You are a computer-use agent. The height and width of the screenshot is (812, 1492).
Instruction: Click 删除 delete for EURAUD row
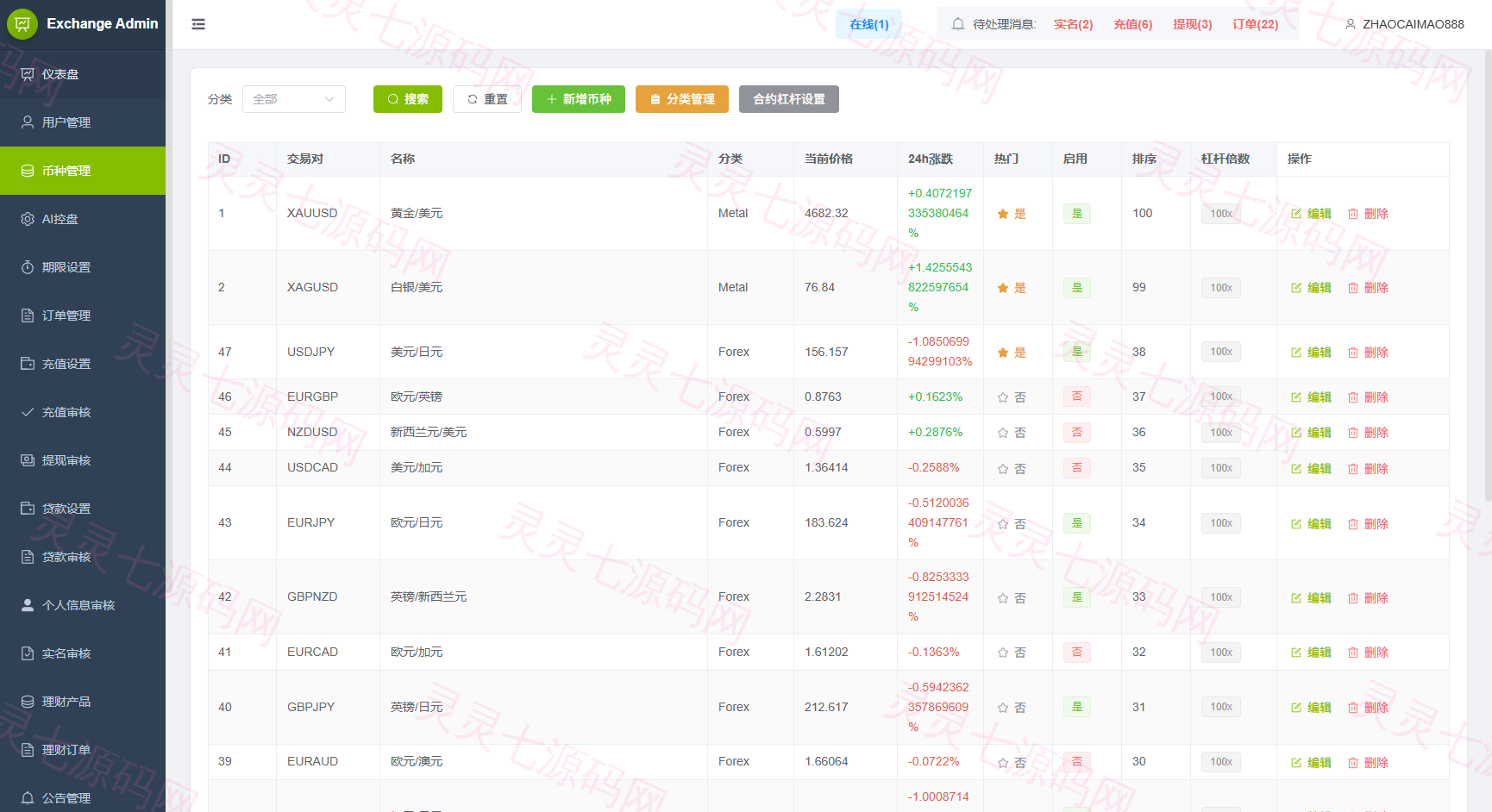(1368, 763)
